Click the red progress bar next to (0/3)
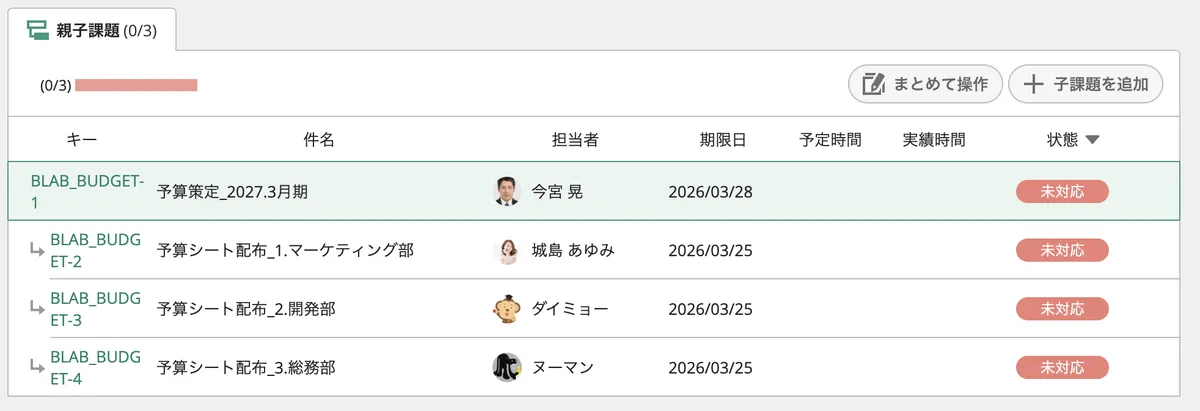Image resolution: width=1200 pixels, height=411 pixels. (x=136, y=85)
